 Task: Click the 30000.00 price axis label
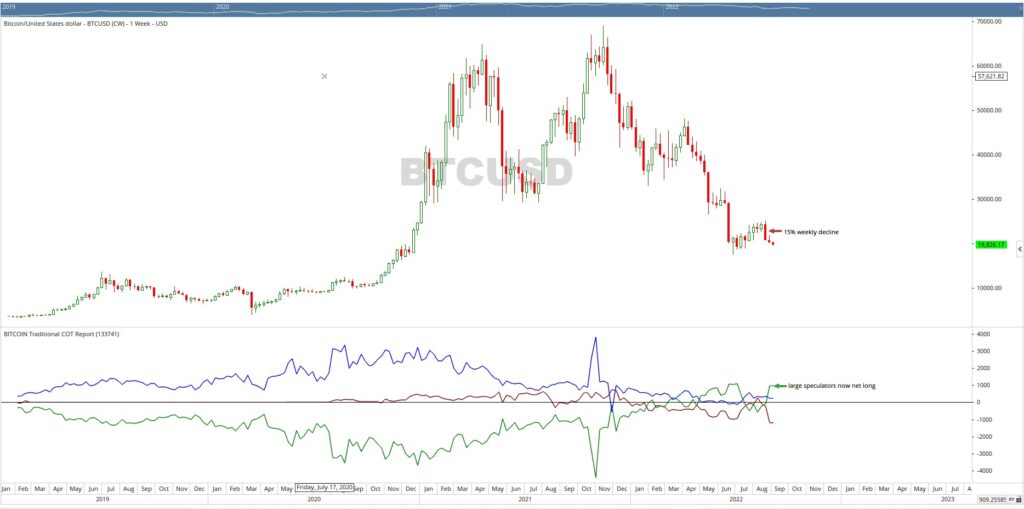pos(989,199)
